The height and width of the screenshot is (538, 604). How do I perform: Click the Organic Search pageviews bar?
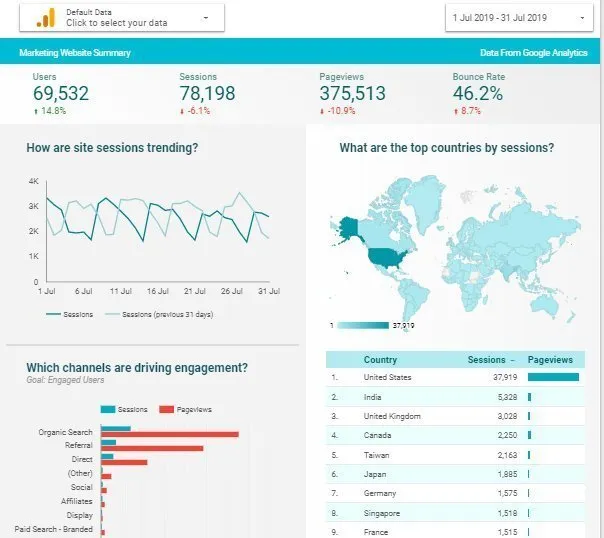point(169,434)
